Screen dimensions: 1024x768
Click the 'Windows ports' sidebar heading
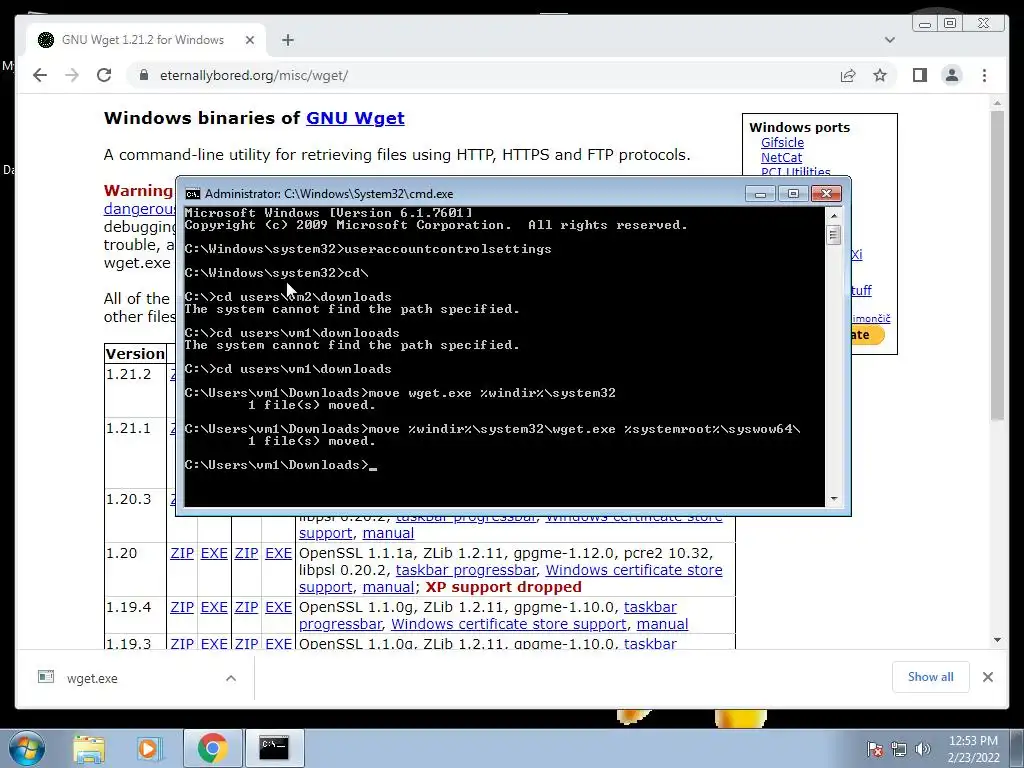(x=799, y=127)
